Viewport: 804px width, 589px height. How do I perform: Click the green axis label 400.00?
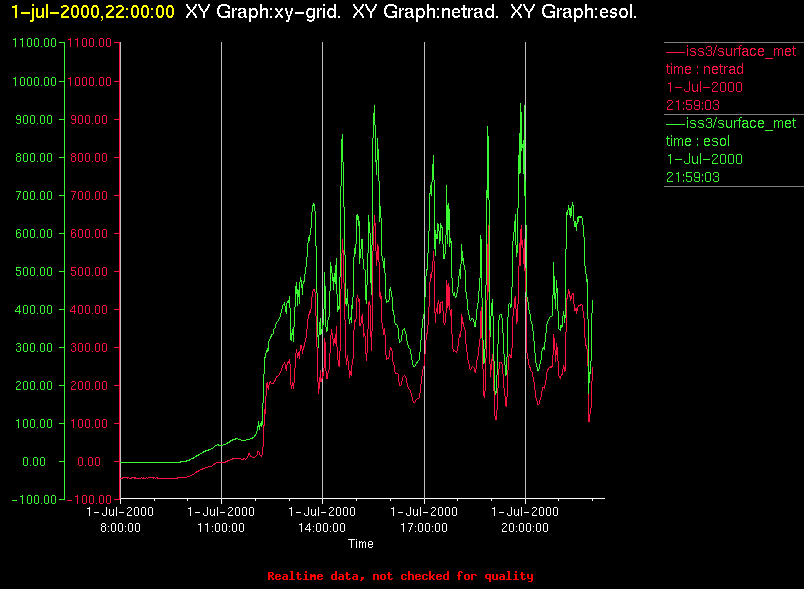pos(34,310)
